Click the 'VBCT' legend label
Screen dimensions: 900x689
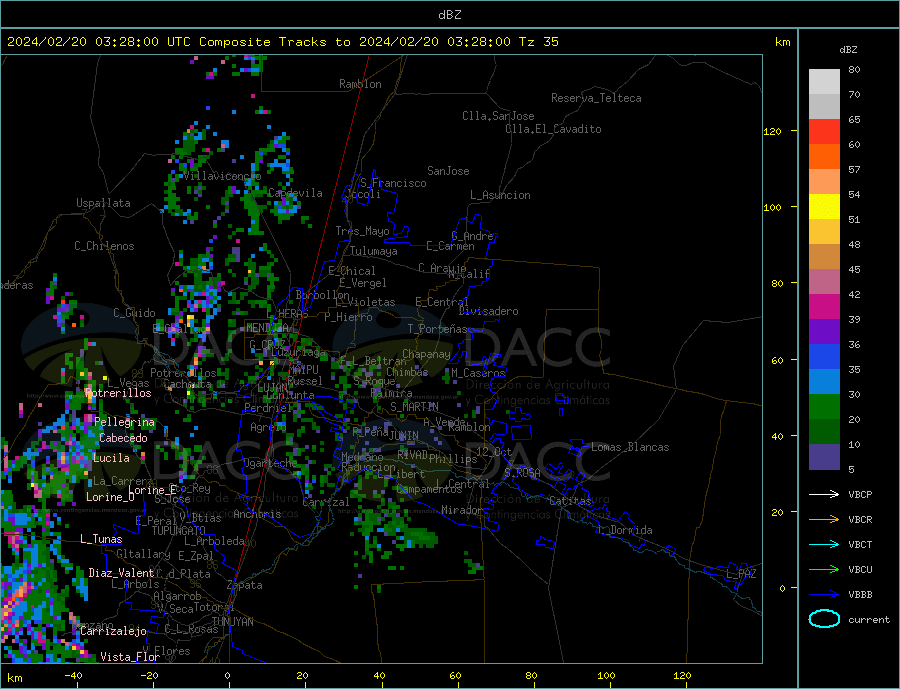point(860,544)
